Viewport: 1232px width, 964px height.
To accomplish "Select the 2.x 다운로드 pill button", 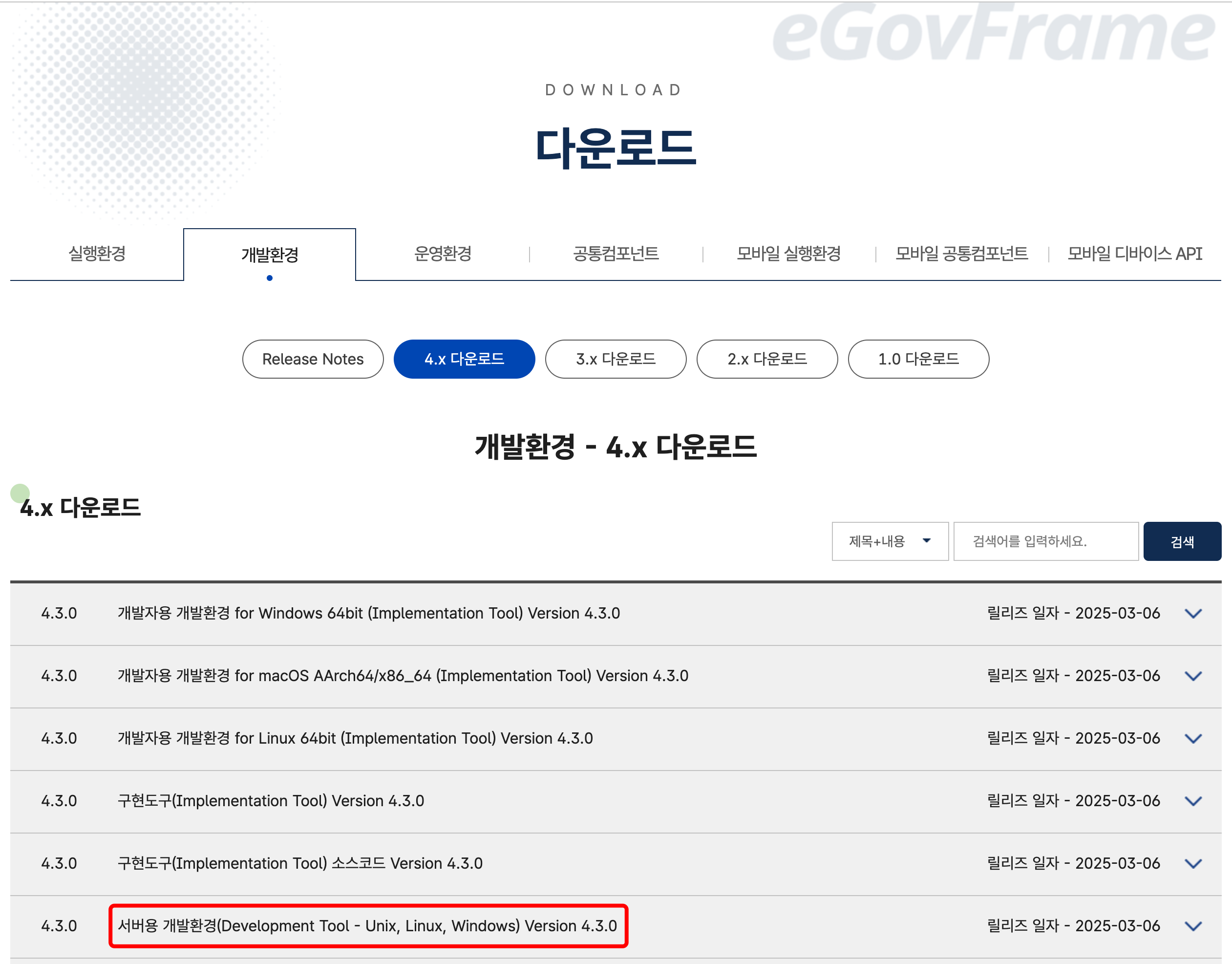I will coord(767,359).
